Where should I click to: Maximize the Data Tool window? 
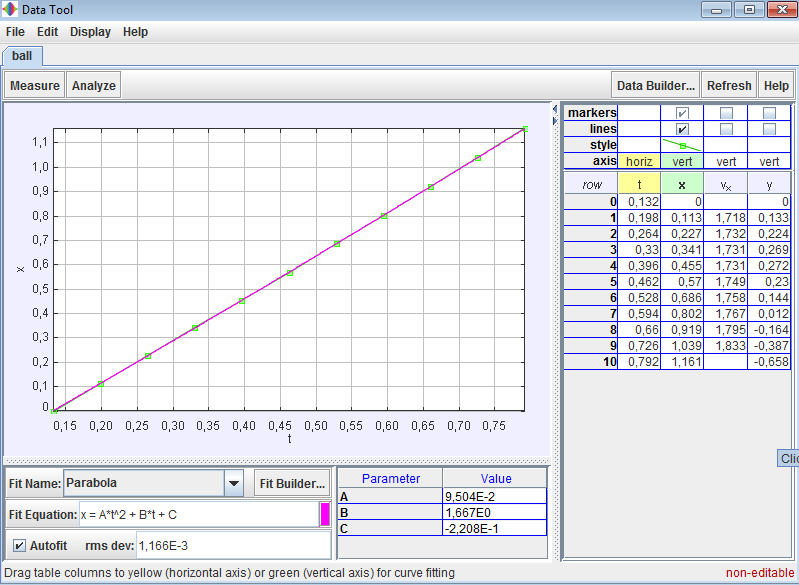pyautogui.click(x=749, y=10)
